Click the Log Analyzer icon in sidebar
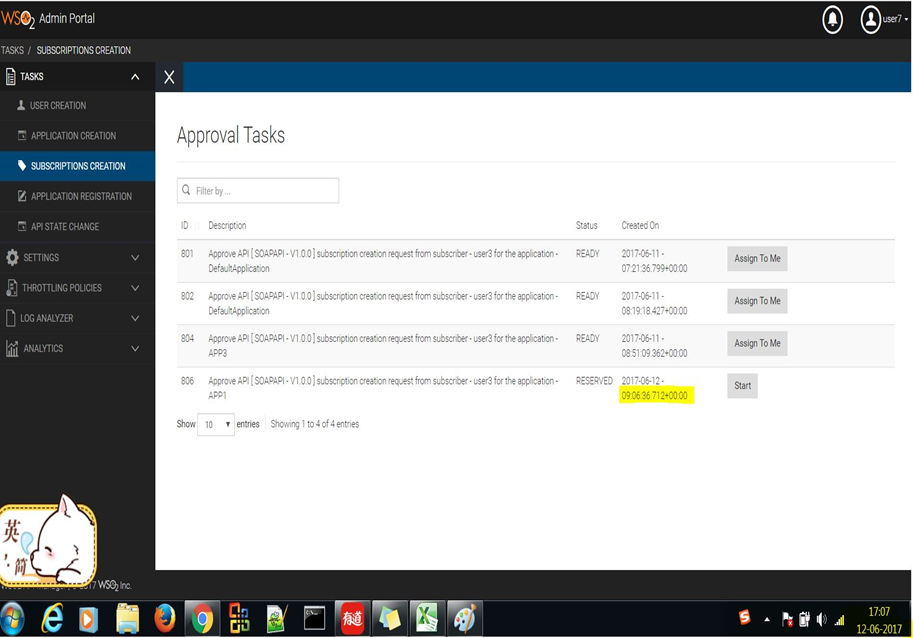The image size is (913, 638). pos(10,318)
